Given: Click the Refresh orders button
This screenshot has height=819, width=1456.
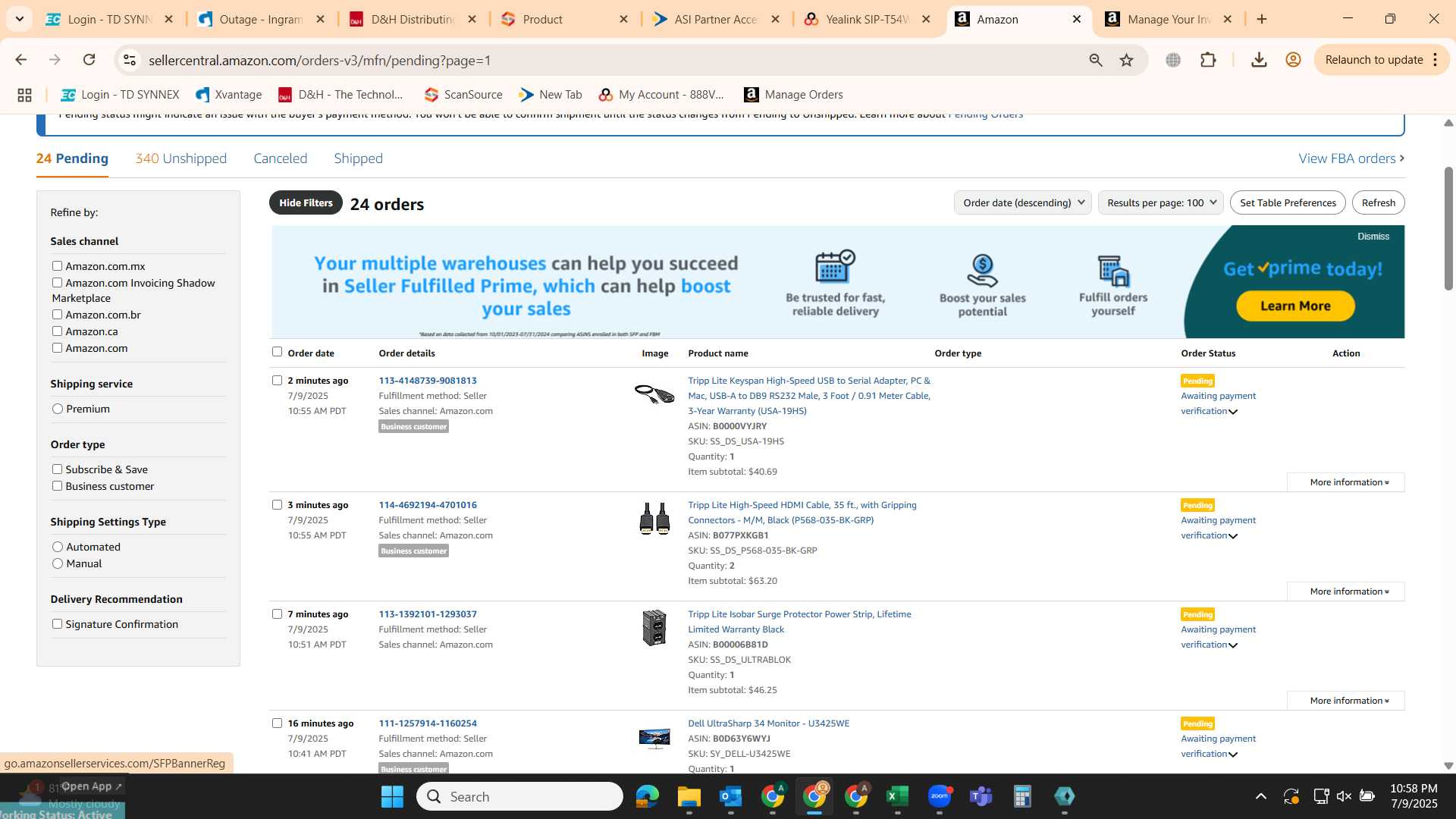Looking at the screenshot, I should tap(1378, 202).
